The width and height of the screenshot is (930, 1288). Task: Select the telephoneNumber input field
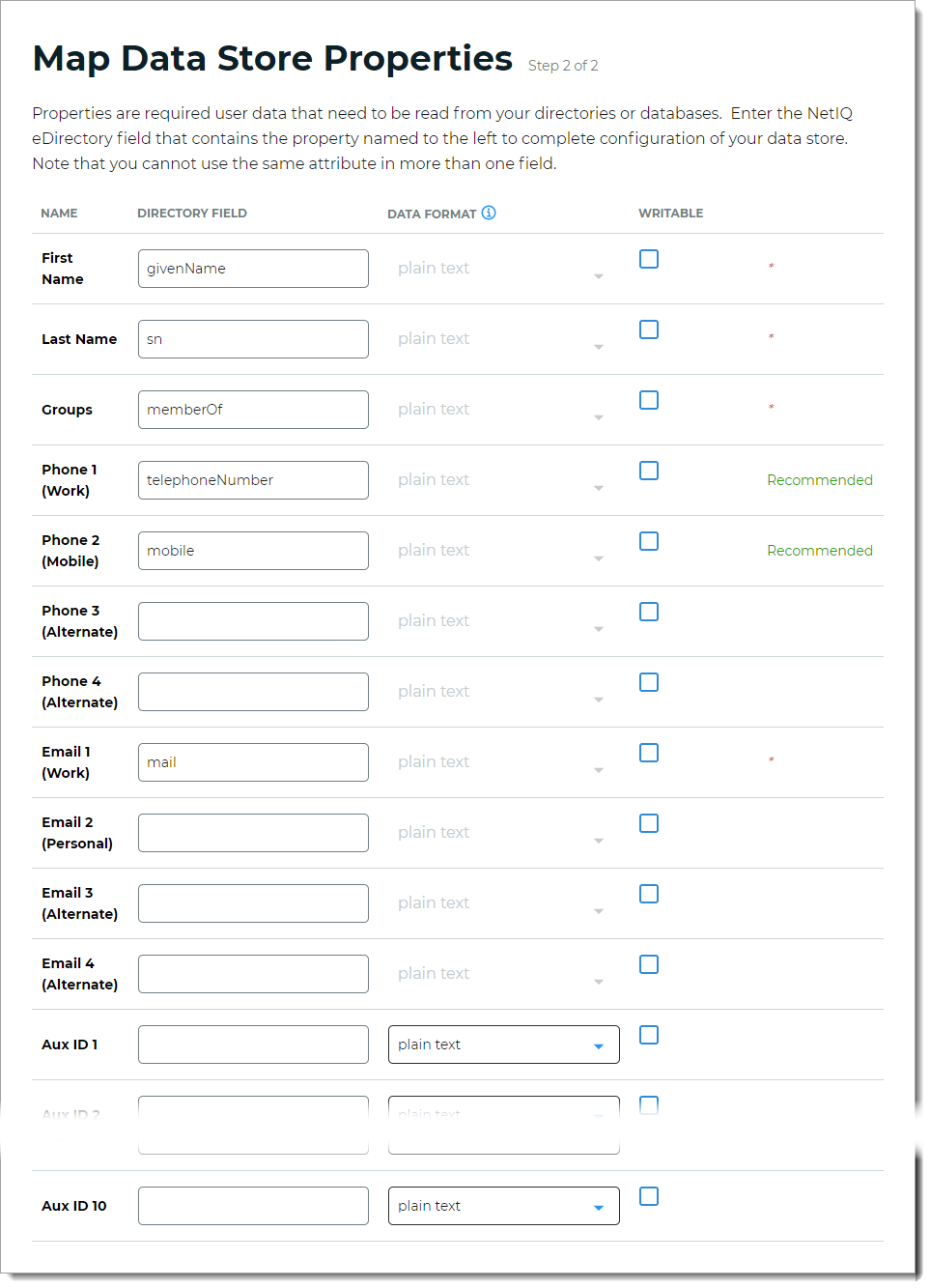click(253, 479)
